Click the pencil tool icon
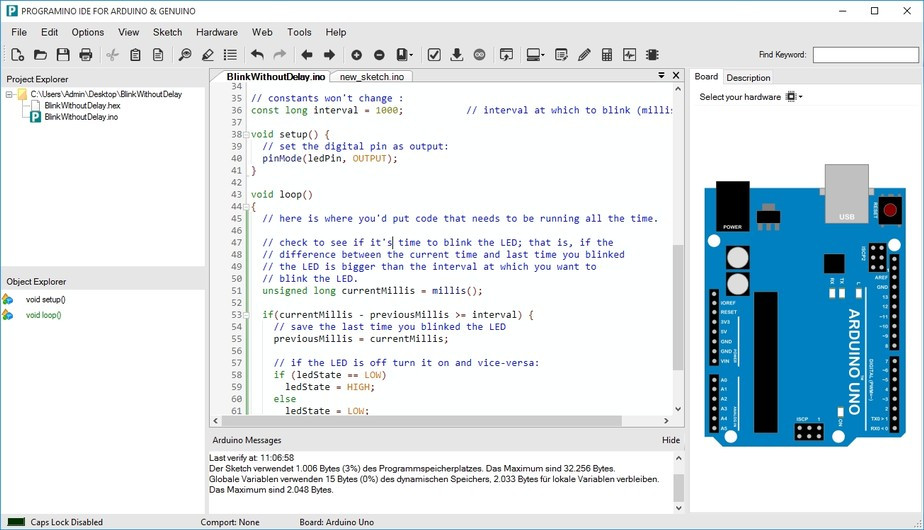This screenshot has width=924, height=530. point(584,55)
